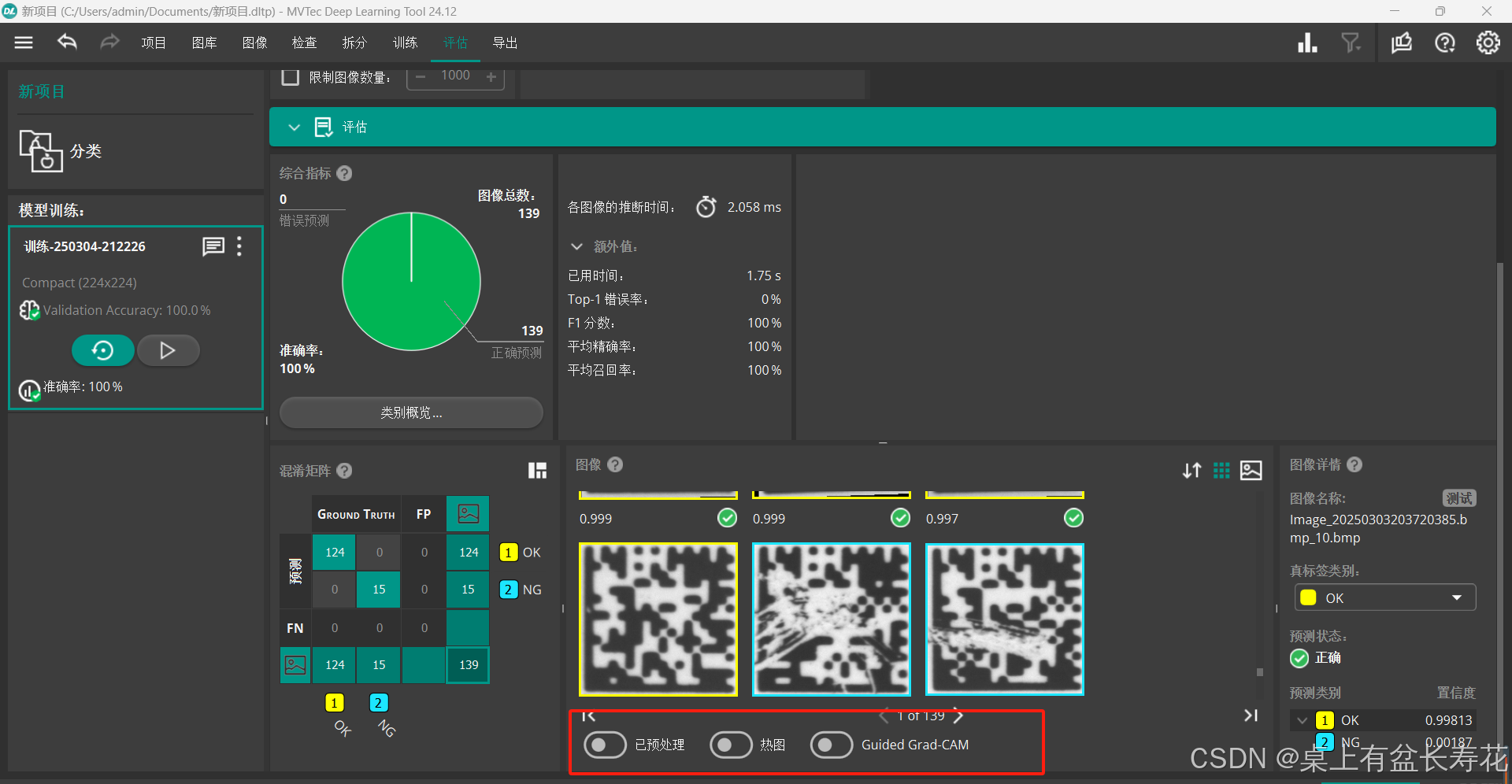Click the 分类 project type icon
The width and height of the screenshot is (1512, 784).
[x=41, y=151]
